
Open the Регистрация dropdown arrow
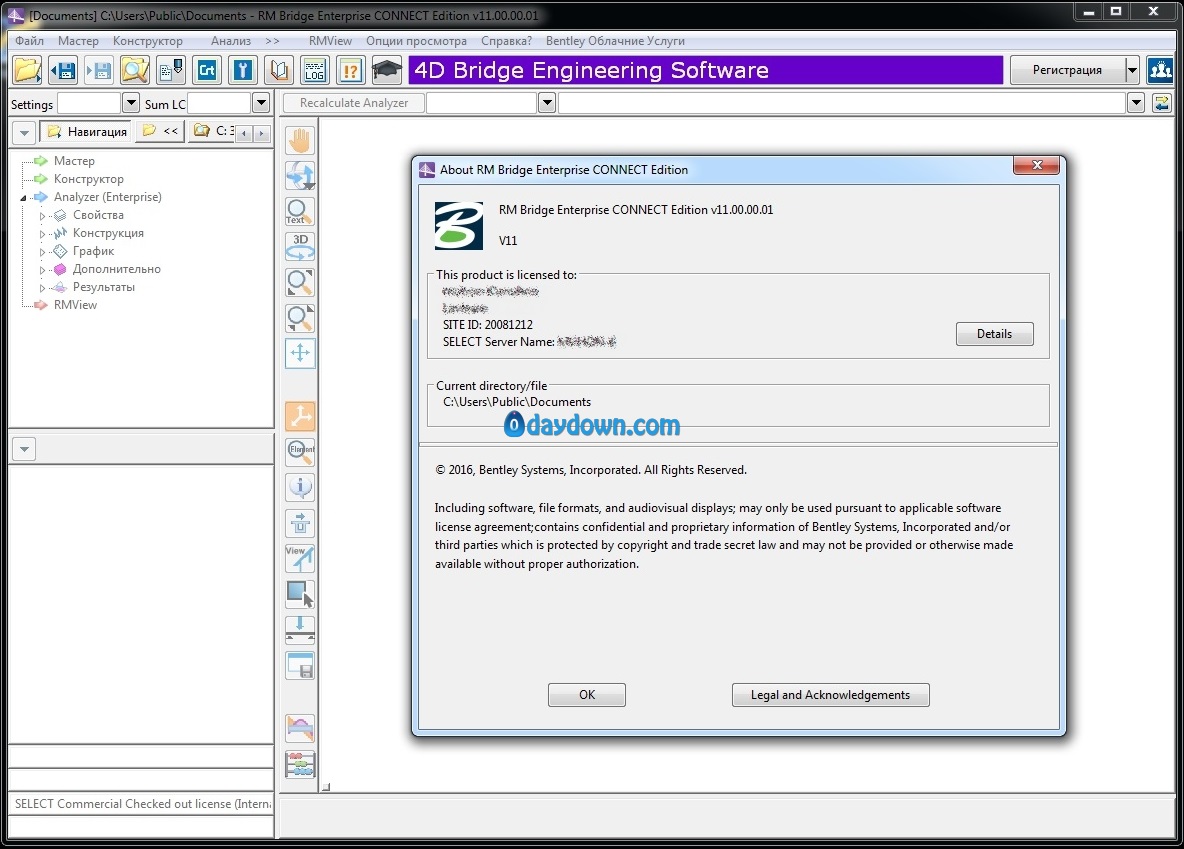click(x=1132, y=70)
